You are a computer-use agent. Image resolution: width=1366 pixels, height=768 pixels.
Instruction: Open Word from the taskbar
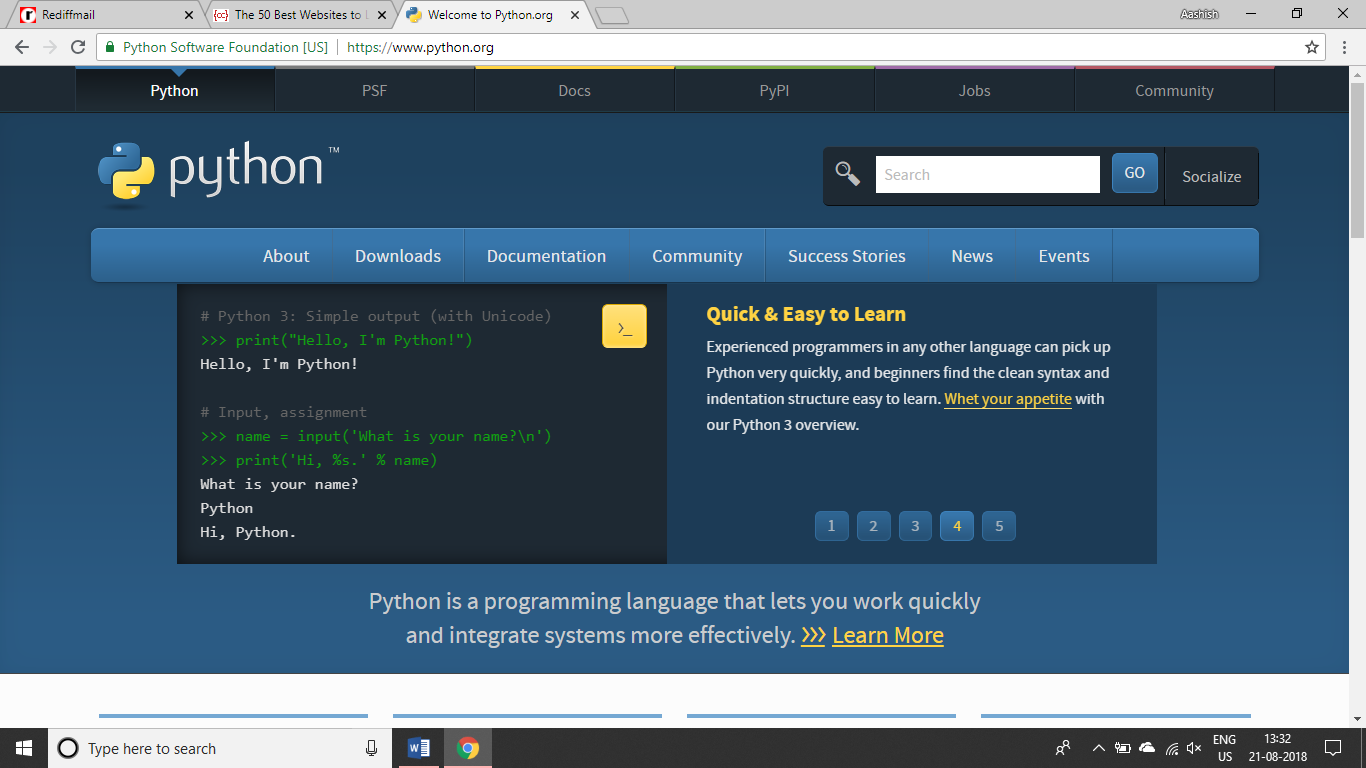pyautogui.click(x=419, y=748)
